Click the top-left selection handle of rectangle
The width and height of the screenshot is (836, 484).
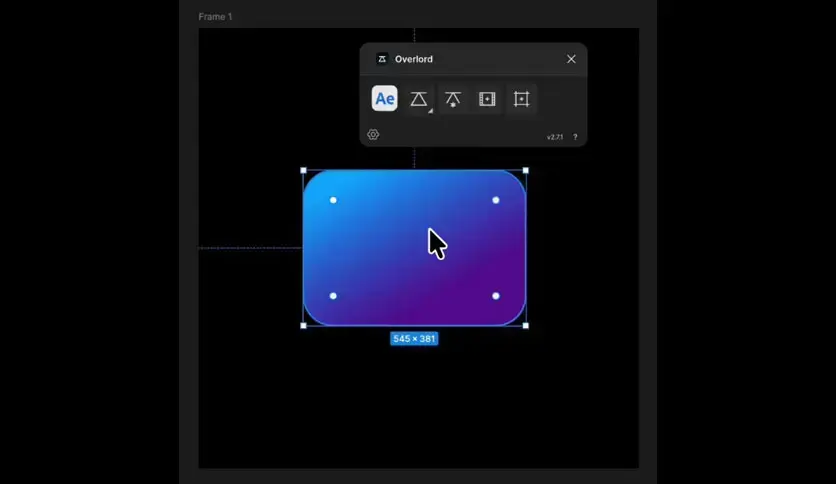click(x=303, y=171)
